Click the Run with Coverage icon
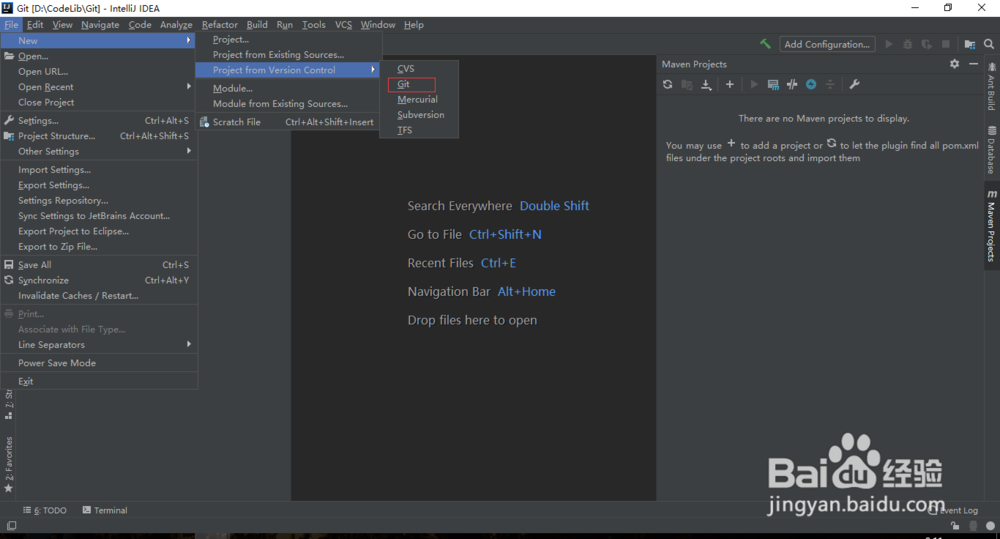The width and height of the screenshot is (1000, 539). 926,44
